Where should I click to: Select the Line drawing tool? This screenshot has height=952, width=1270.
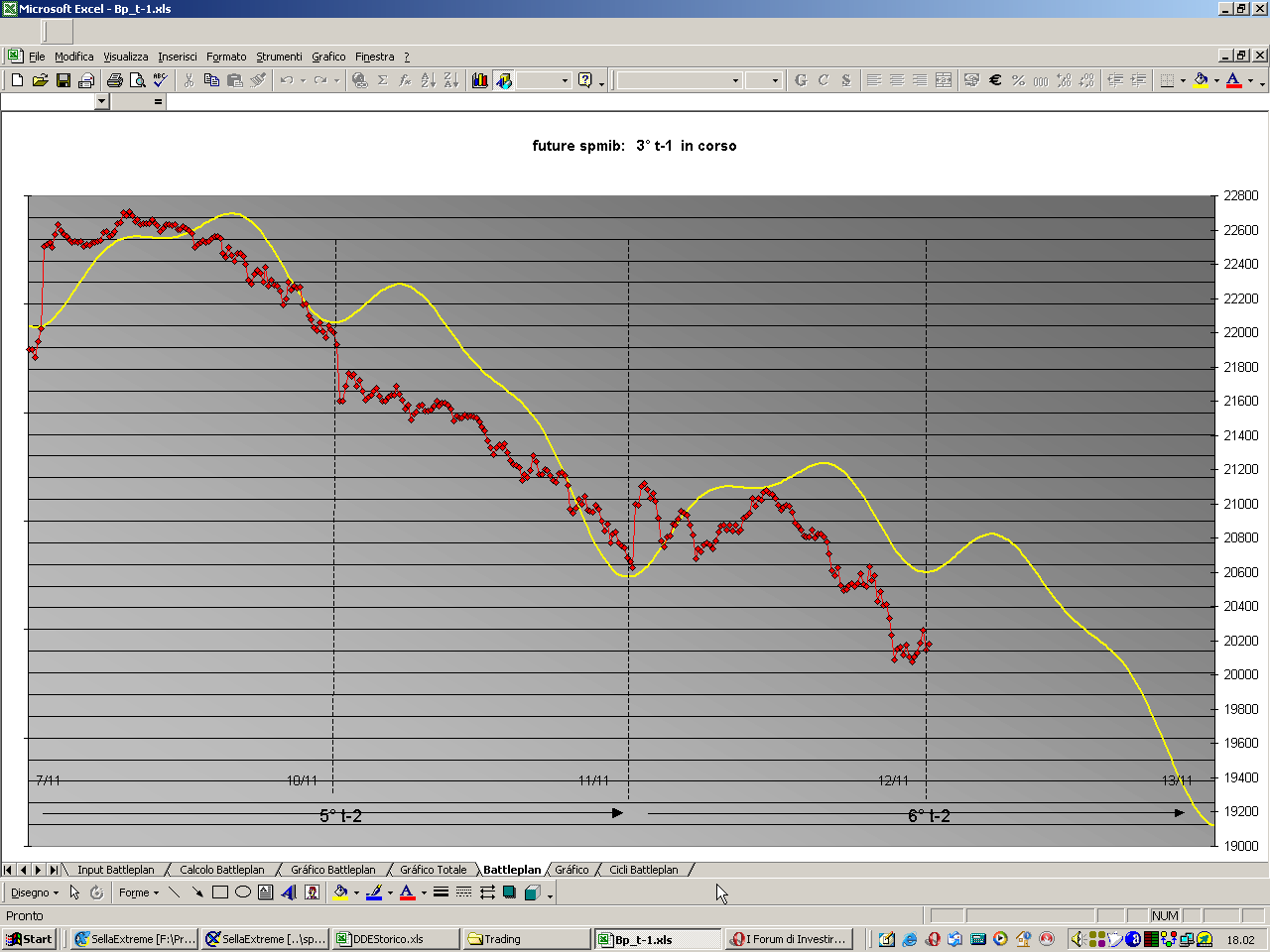[175, 892]
